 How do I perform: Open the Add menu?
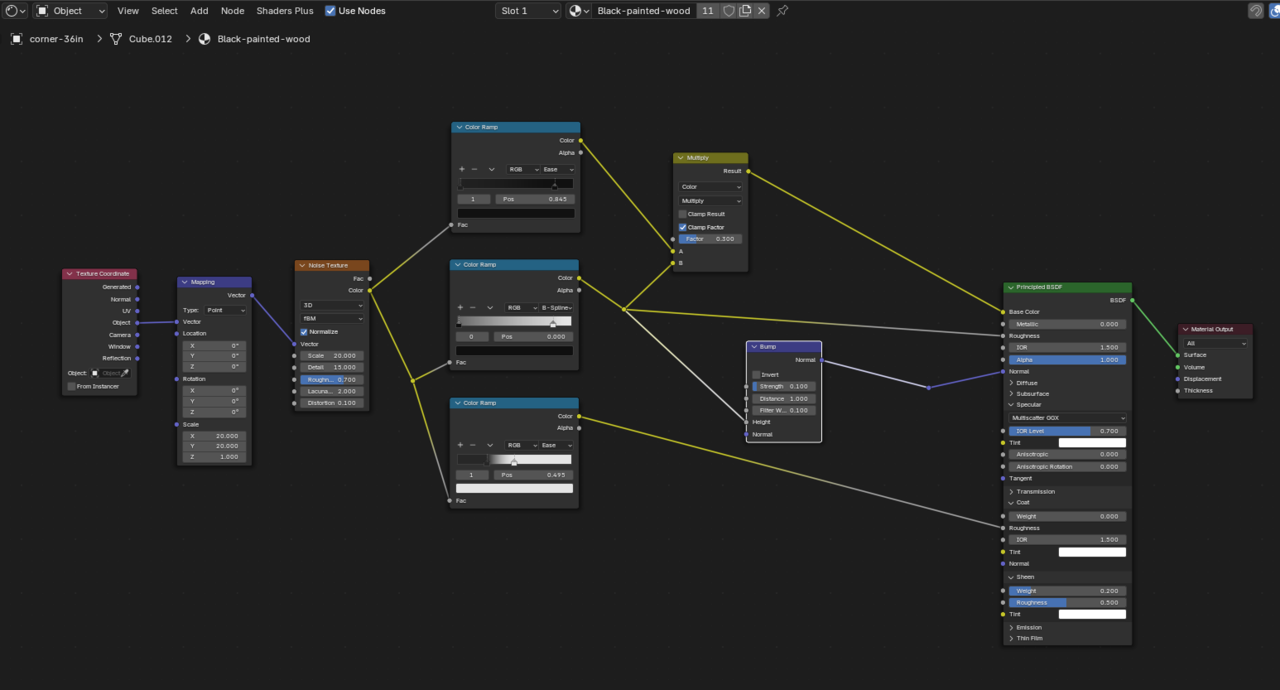click(199, 11)
